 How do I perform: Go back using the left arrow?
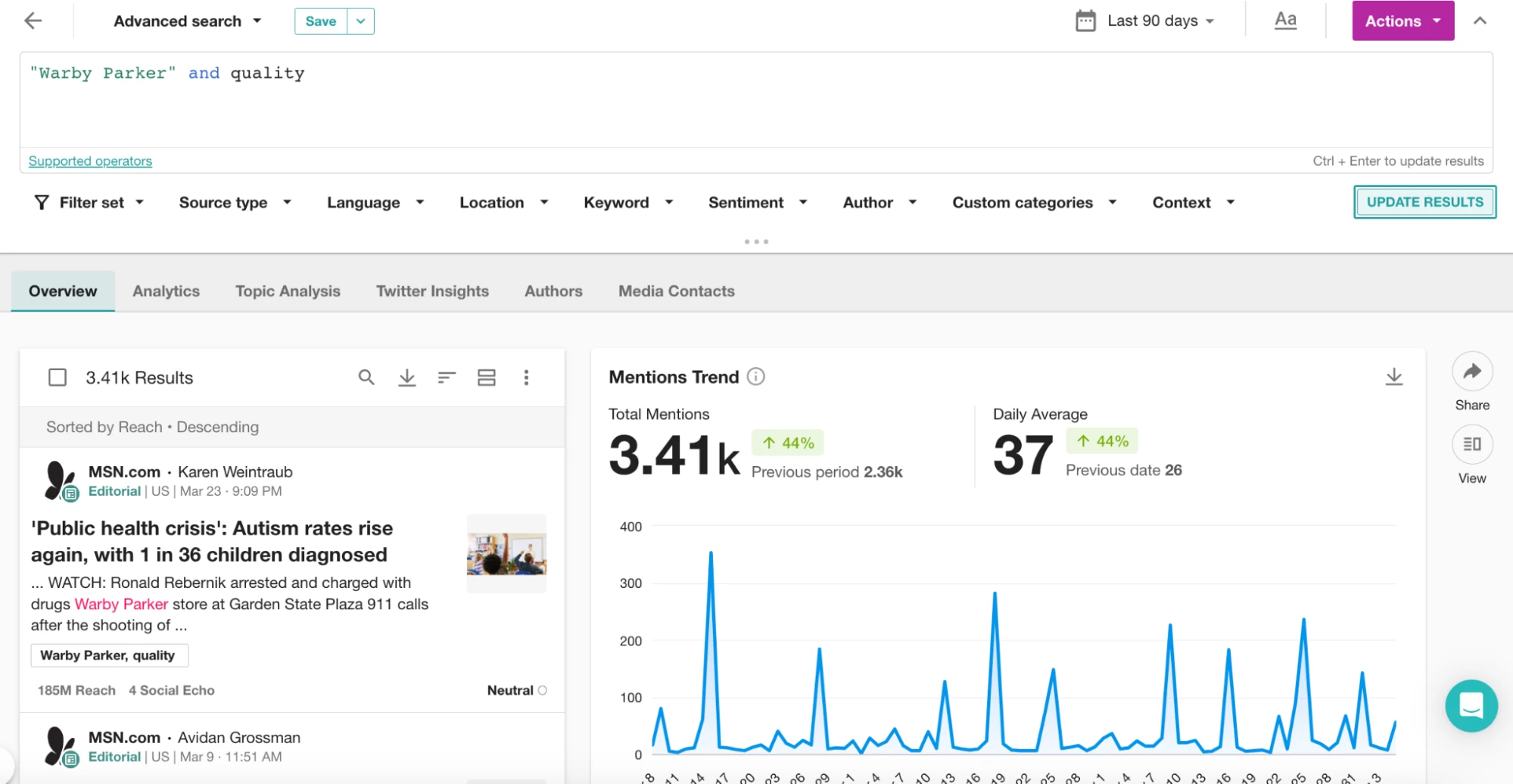pyautogui.click(x=33, y=20)
